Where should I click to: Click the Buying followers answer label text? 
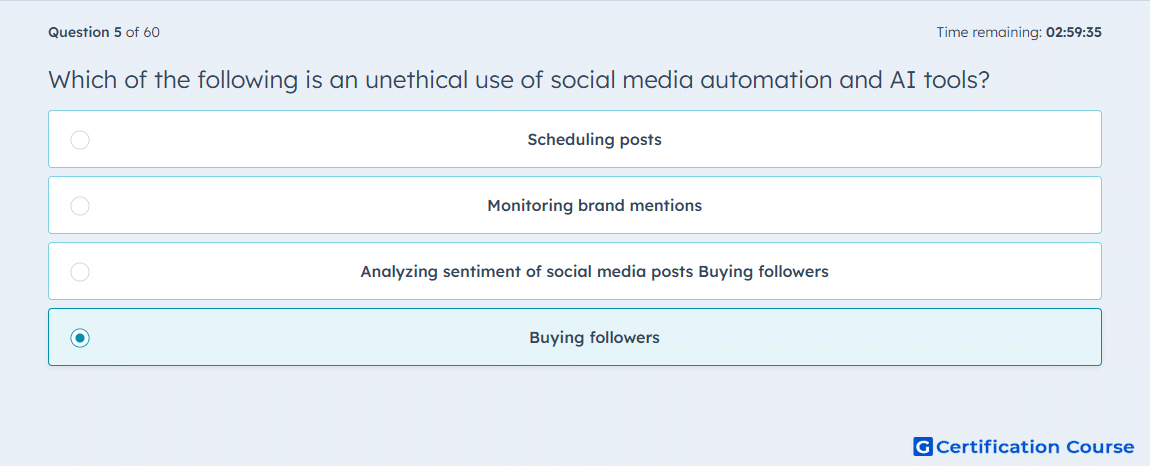pos(594,338)
